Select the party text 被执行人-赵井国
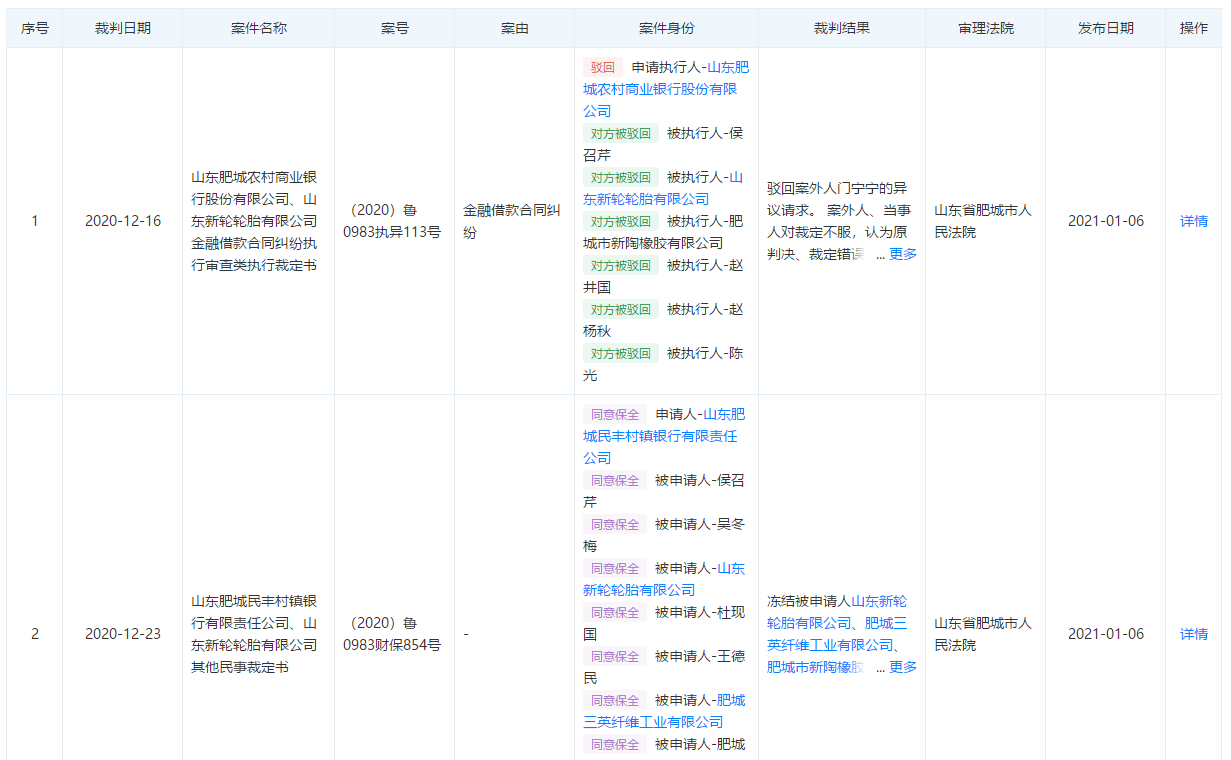This screenshot has width=1231, height=760. 663,276
